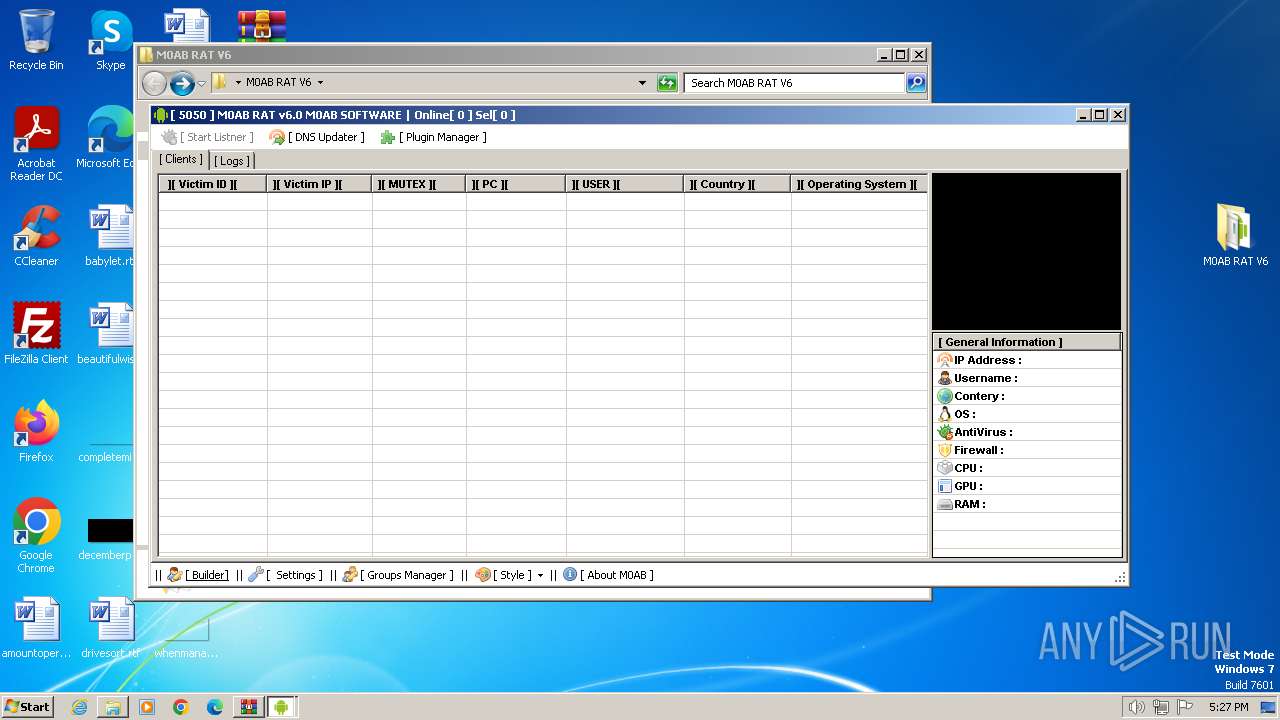Open the Plugin Manager
This screenshot has height=720, width=1280.
coord(433,137)
